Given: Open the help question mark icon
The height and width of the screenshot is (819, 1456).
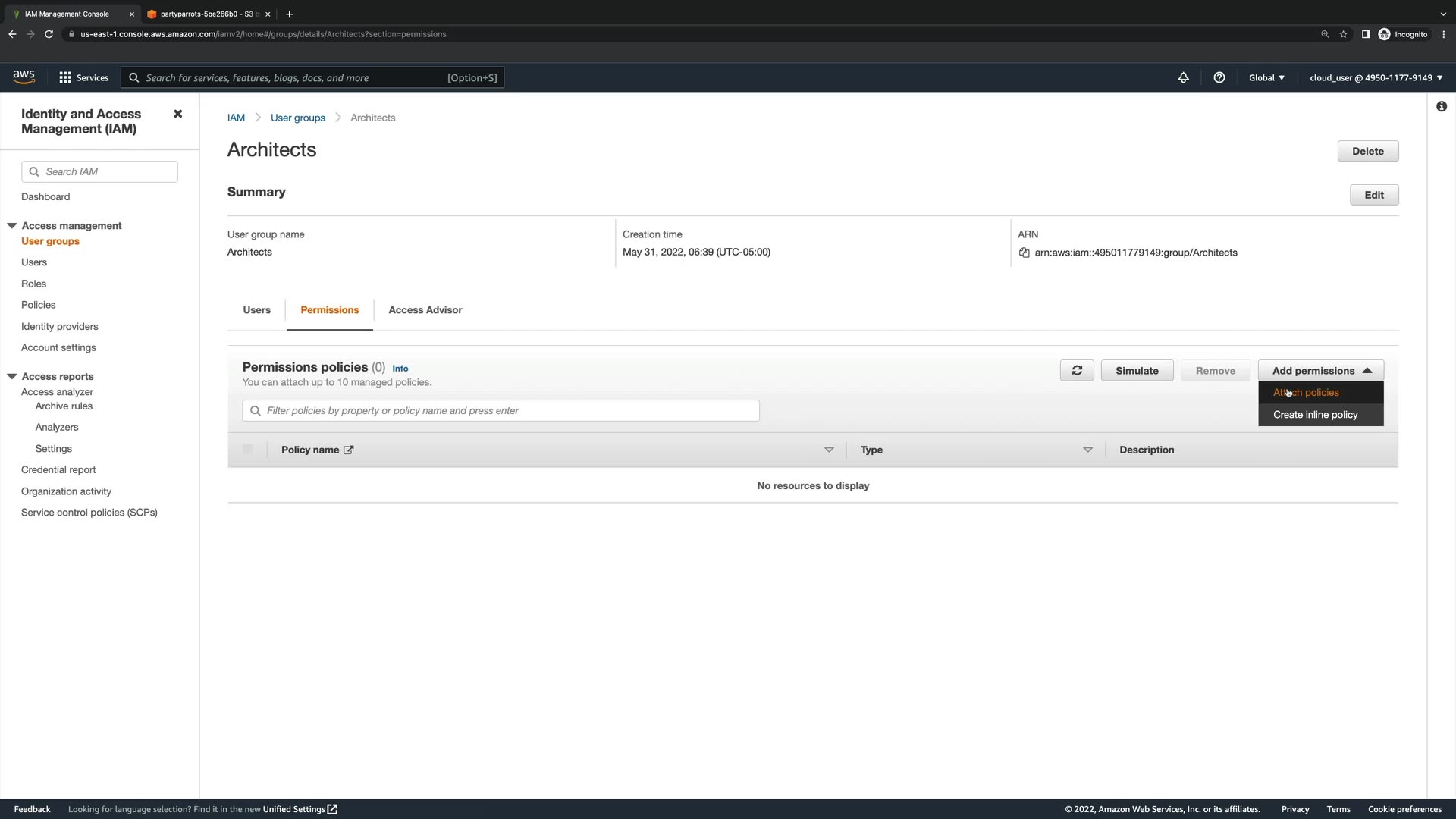Looking at the screenshot, I should [1219, 77].
